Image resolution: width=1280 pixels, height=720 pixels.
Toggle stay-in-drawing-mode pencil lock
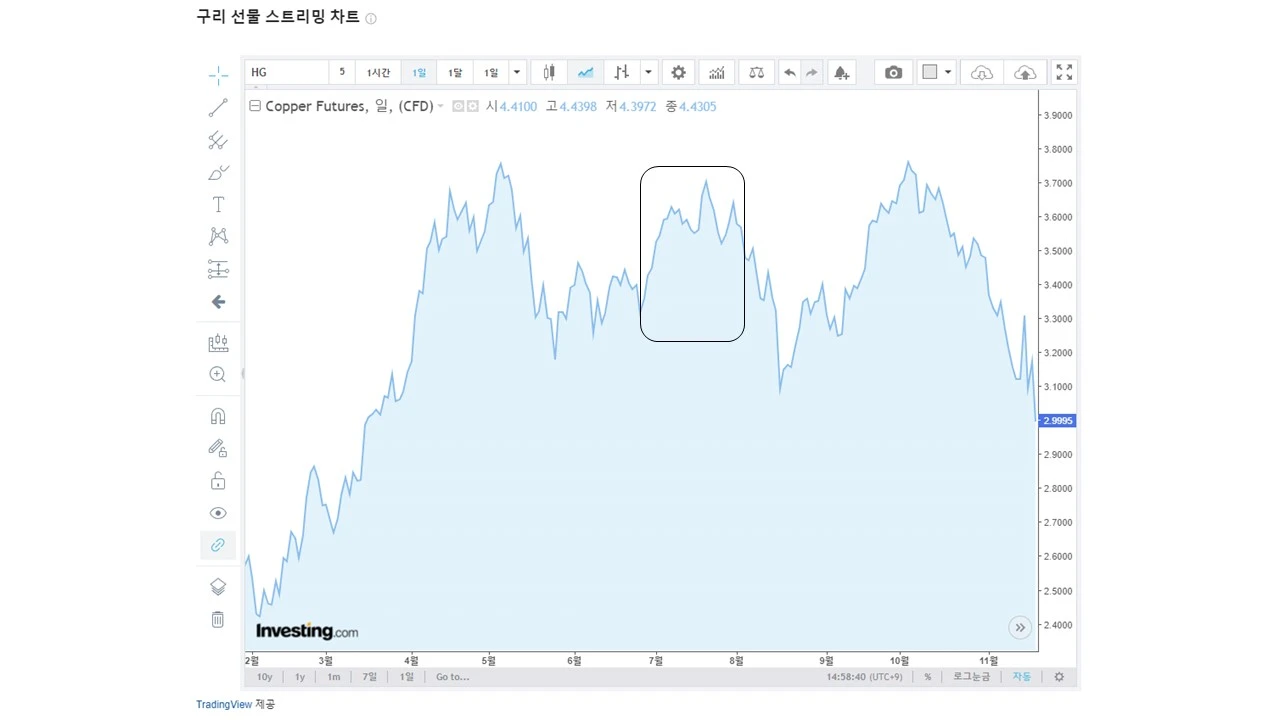pyautogui.click(x=218, y=448)
